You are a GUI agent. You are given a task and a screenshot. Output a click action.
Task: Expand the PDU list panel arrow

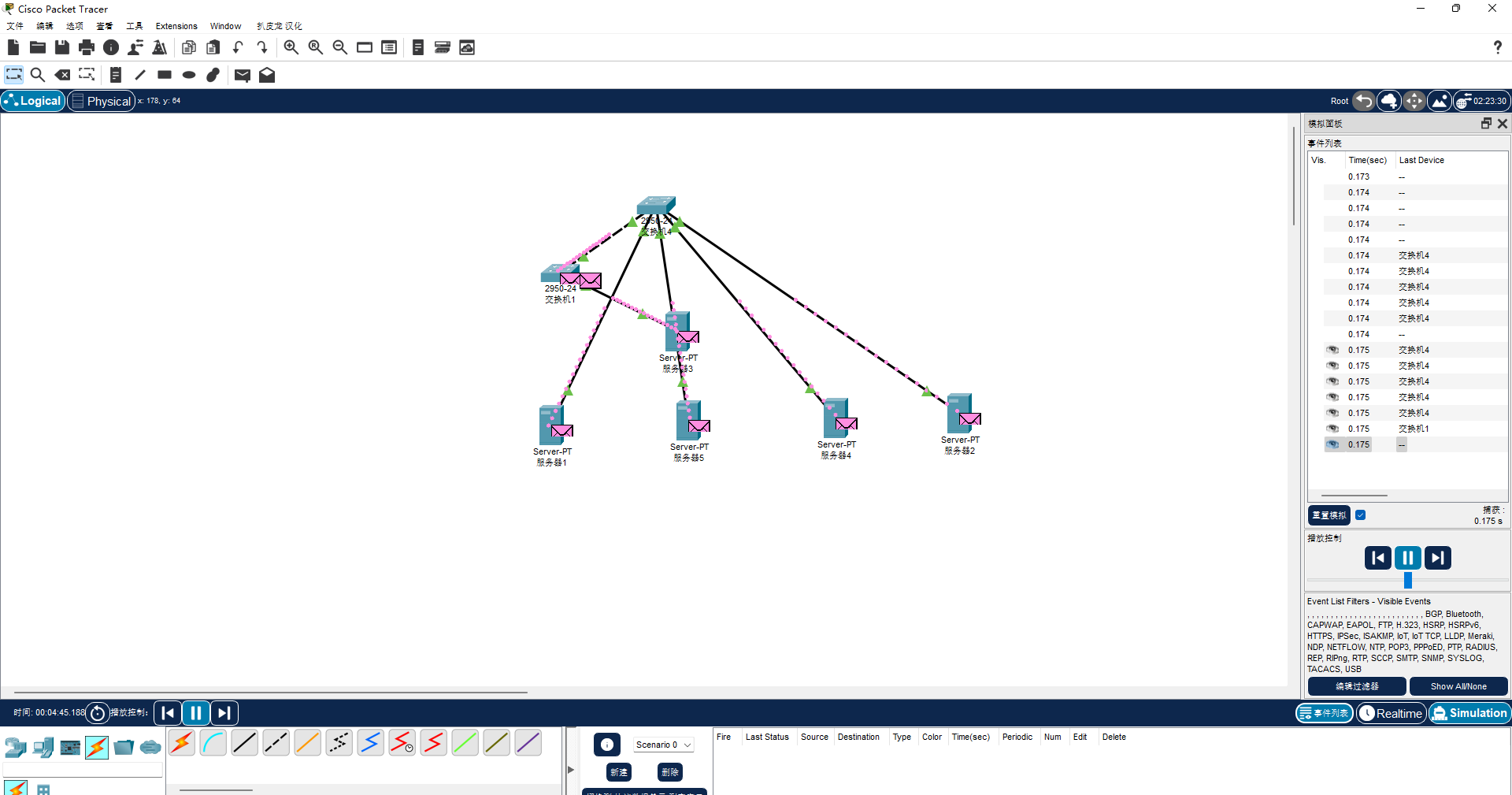571,769
